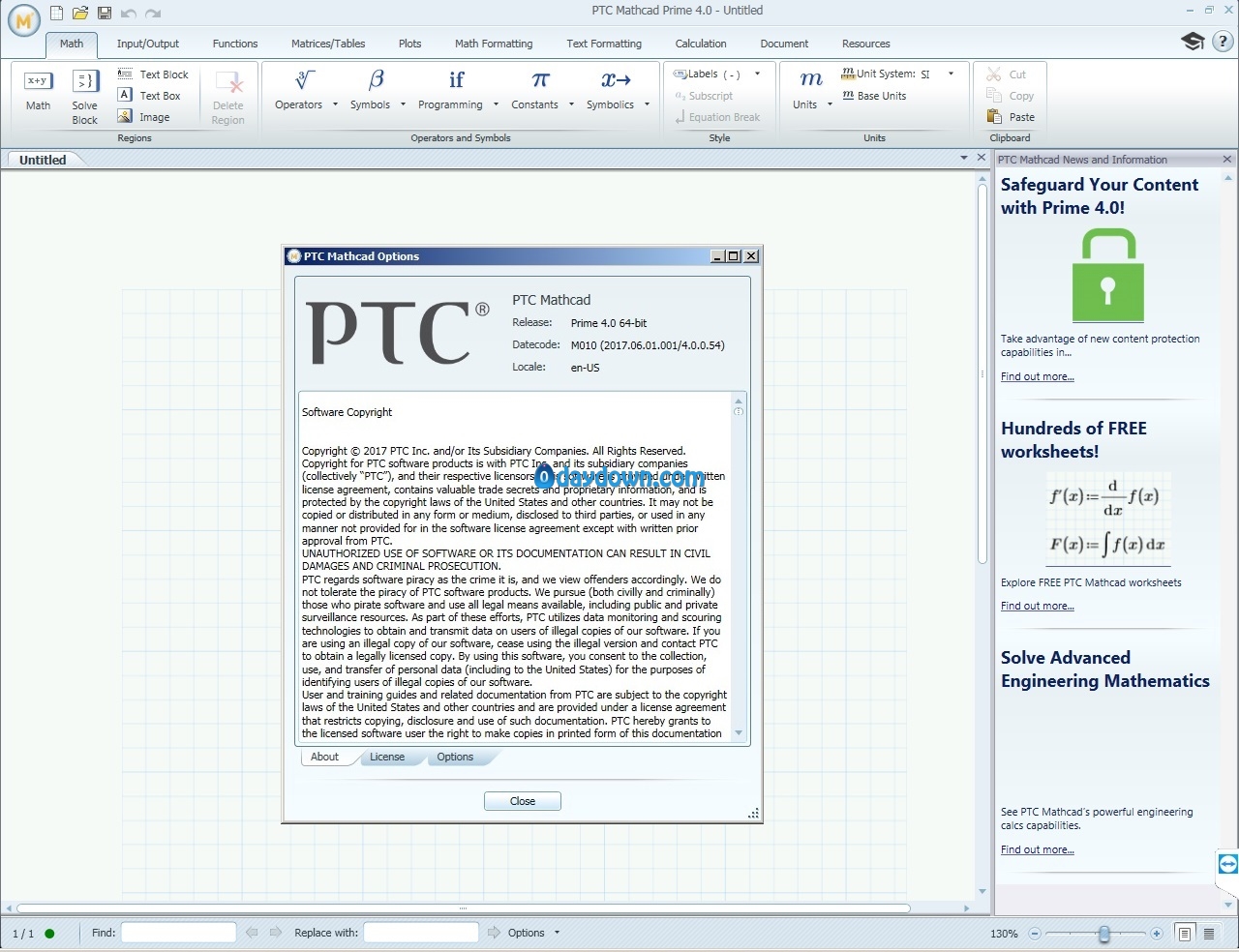Open find Options dropdown in status bar
This screenshot has height=952, width=1239.
tap(534, 933)
